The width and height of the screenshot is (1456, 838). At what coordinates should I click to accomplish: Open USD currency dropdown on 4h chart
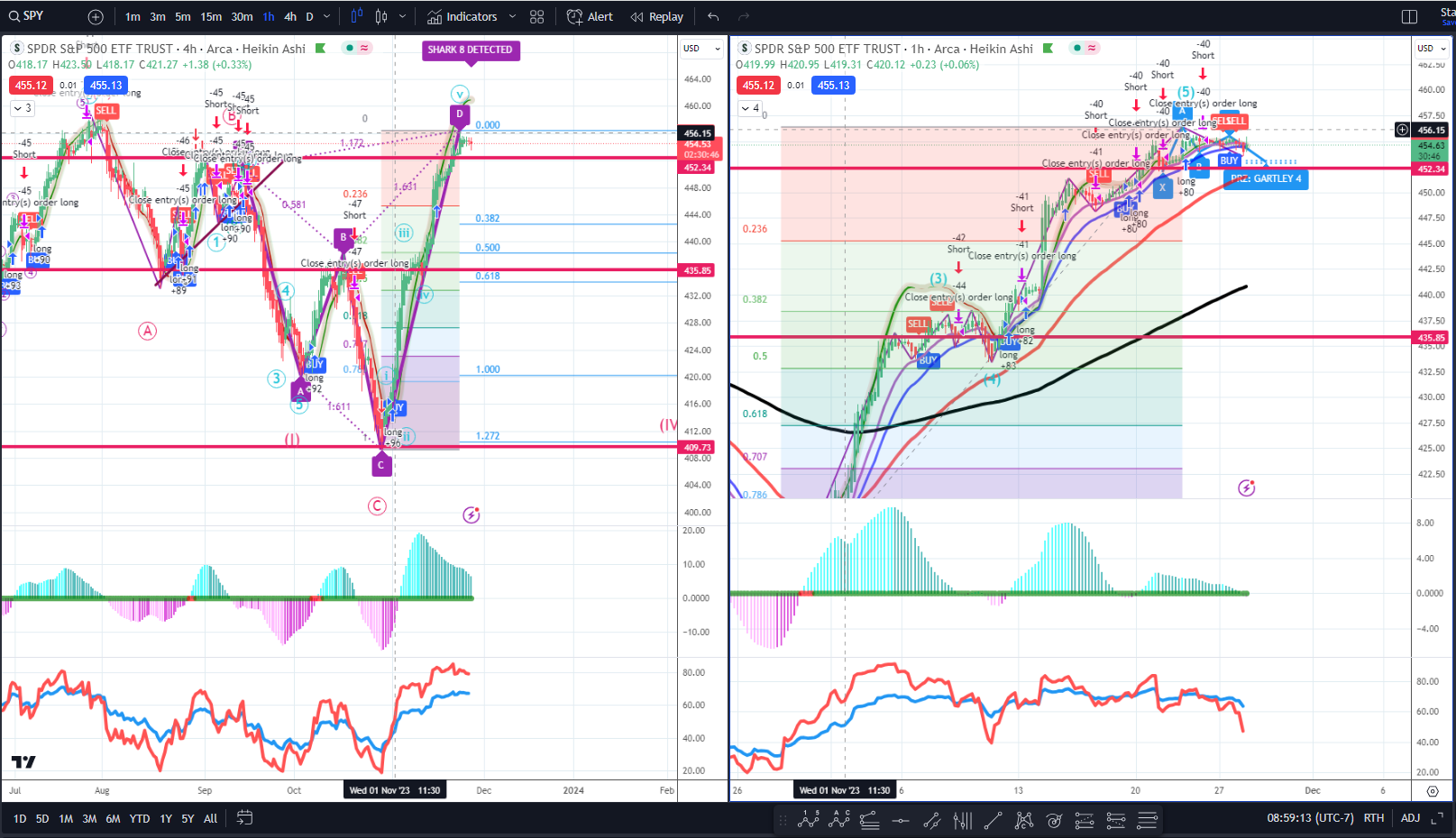pos(702,49)
